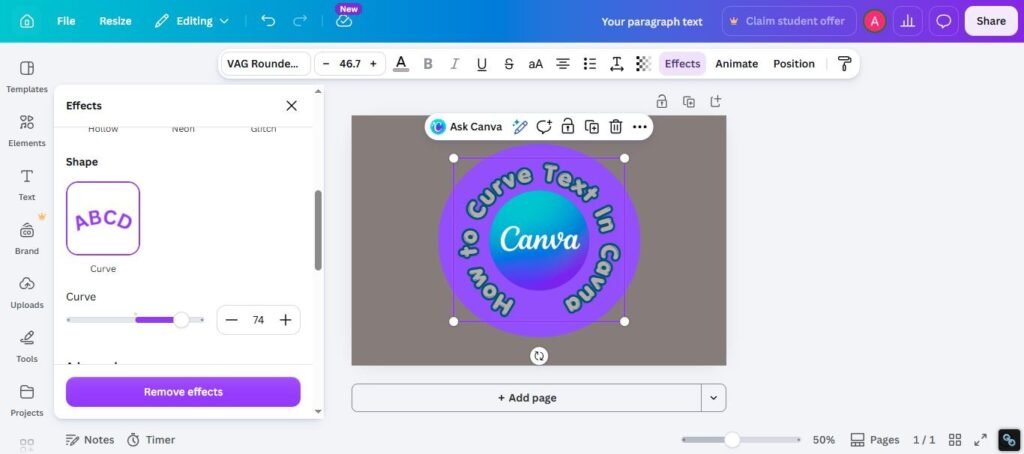Open the Uploads sidebar panel
Screen dimensions: 1024x454
click(27, 293)
